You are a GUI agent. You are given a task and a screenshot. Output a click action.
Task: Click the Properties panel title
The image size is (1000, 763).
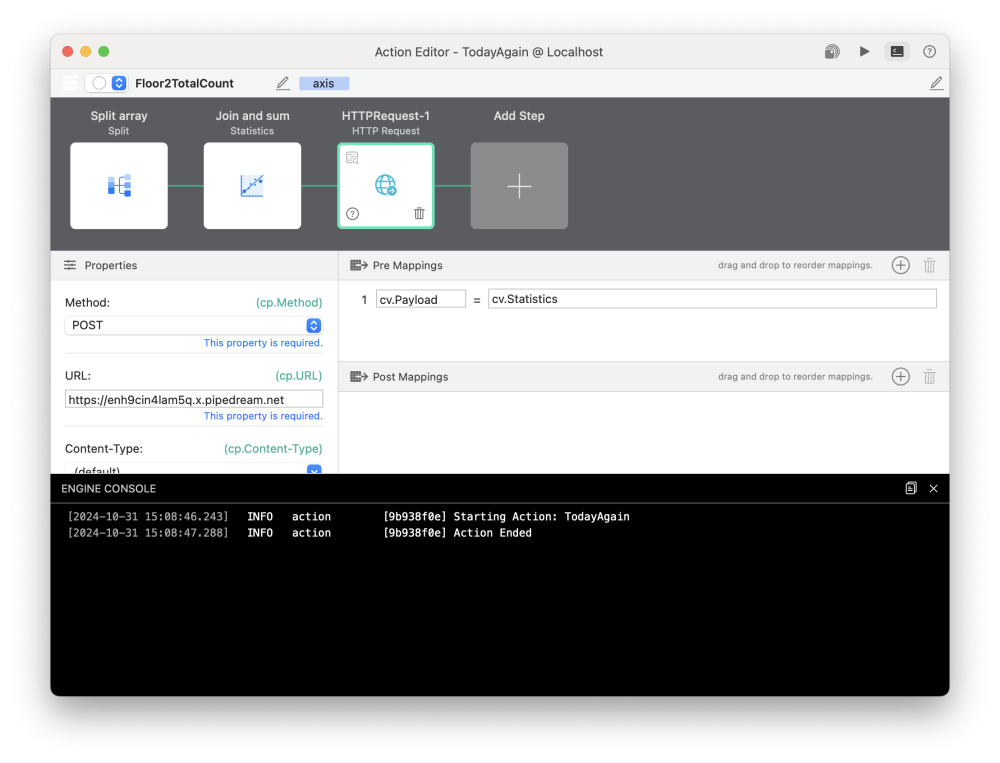pos(111,265)
